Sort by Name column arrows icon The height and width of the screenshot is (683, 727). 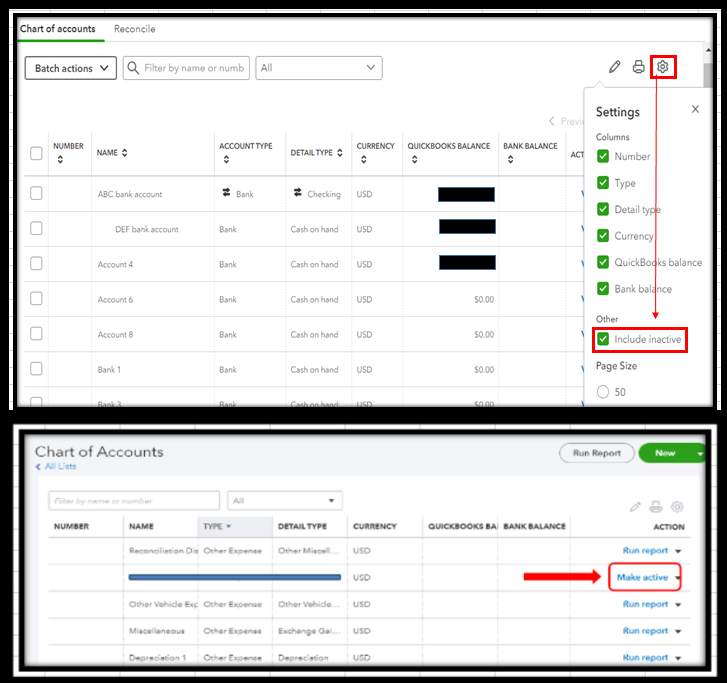pyautogui.click(x=124, y=153)
